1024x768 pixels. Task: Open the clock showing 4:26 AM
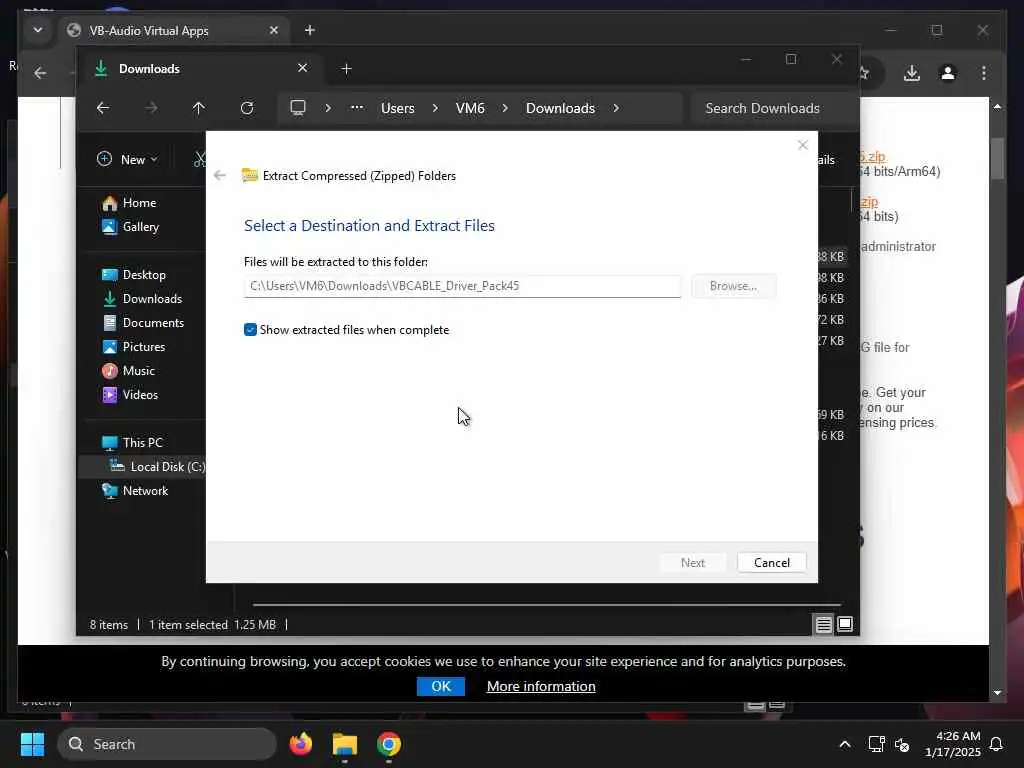(953, 744)
